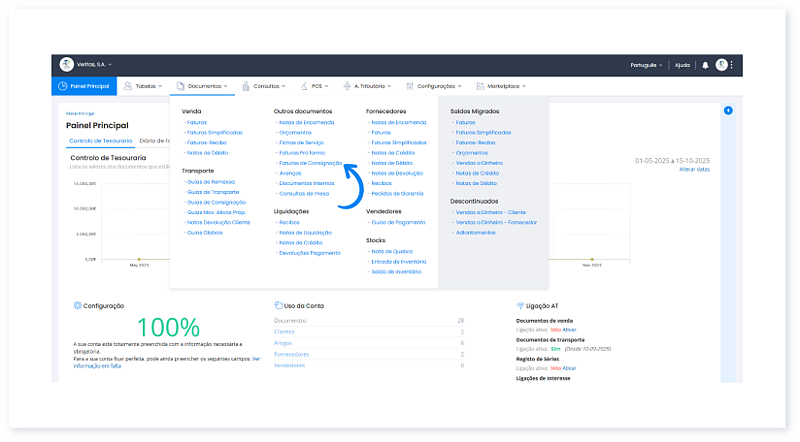Click the Uso da Conta icon

(x=277, y=305)
